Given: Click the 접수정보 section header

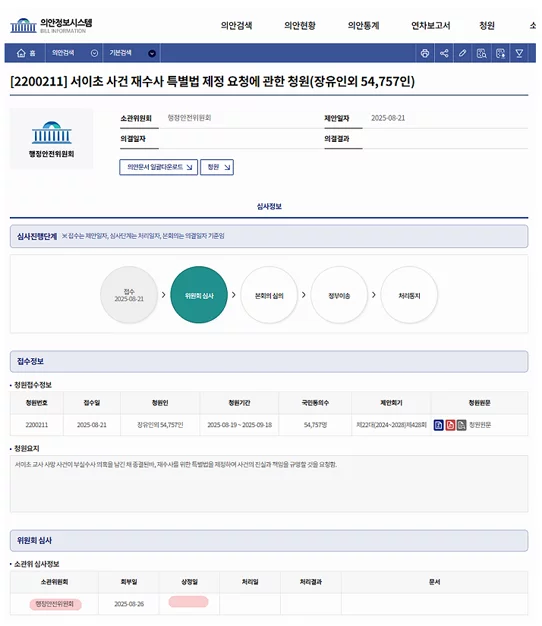Looking at the screenshot, I should [269, 362].
